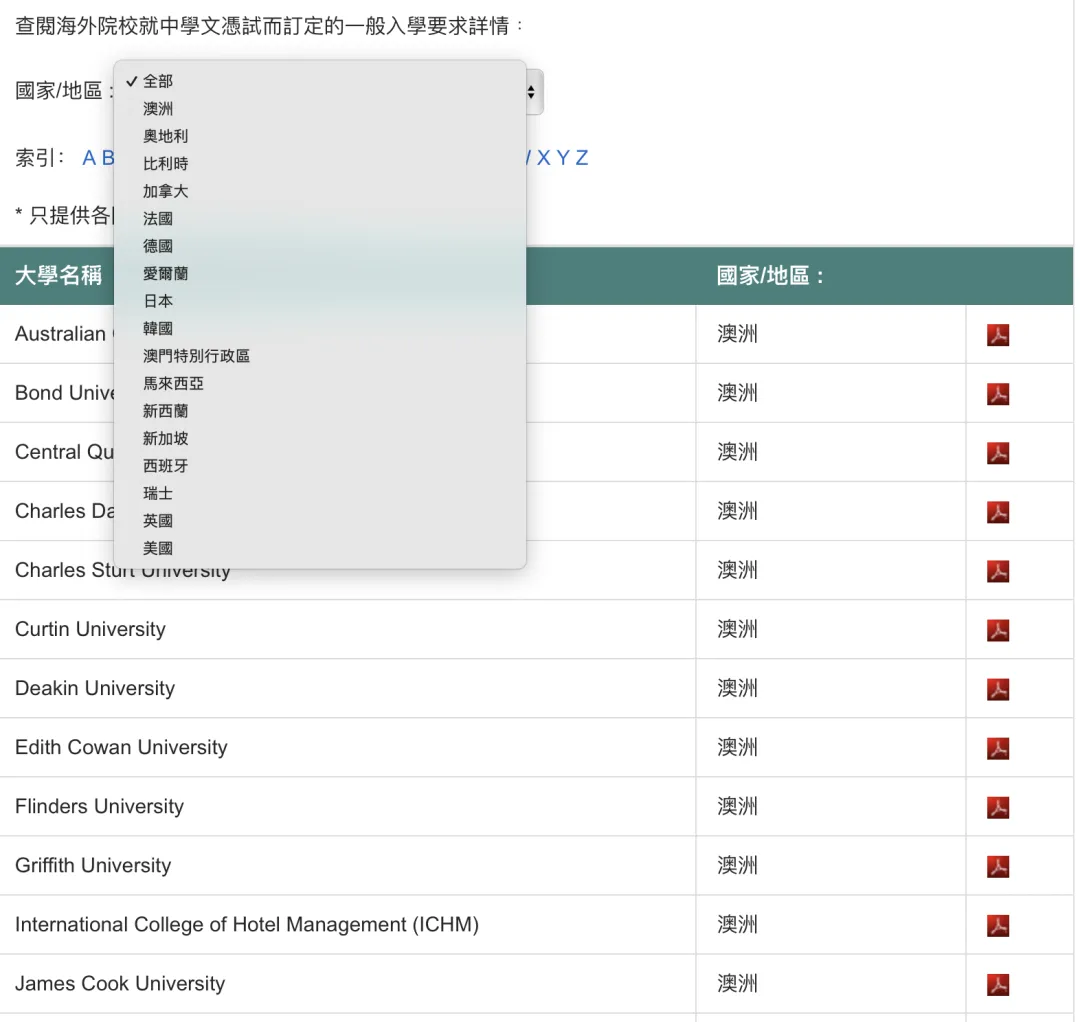Open the PDF for ICHM
Viewport: 1080px width, 1022px height.
[997, 924]
